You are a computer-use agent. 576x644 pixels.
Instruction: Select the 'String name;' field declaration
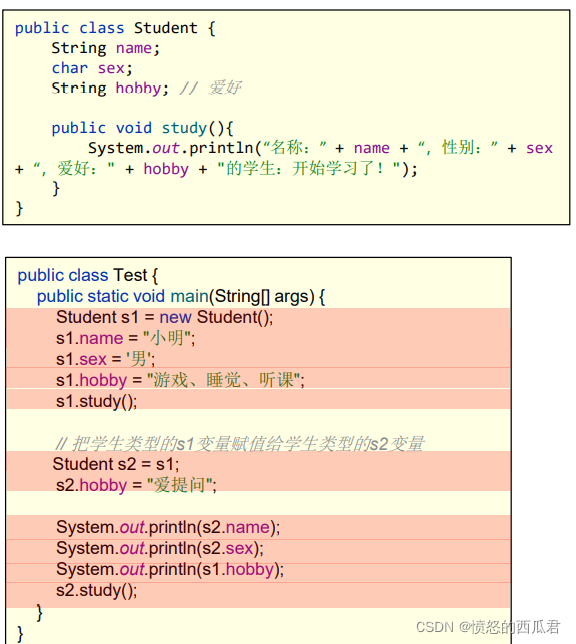point(106,48)
